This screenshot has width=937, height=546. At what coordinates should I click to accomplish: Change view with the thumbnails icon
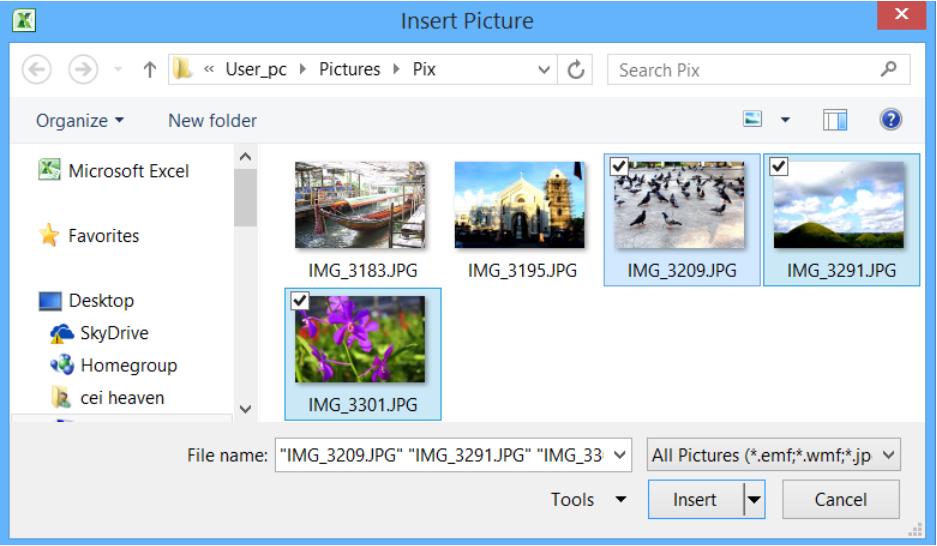(x=752, y=119)
